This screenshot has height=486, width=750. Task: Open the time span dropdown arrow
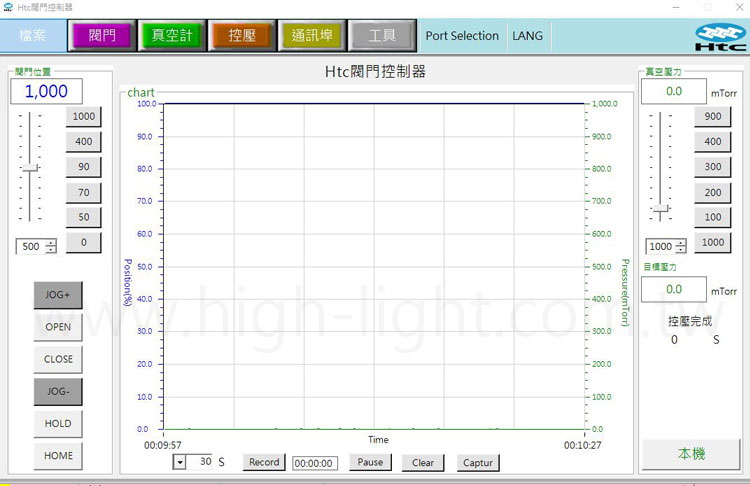click(179, 463)
